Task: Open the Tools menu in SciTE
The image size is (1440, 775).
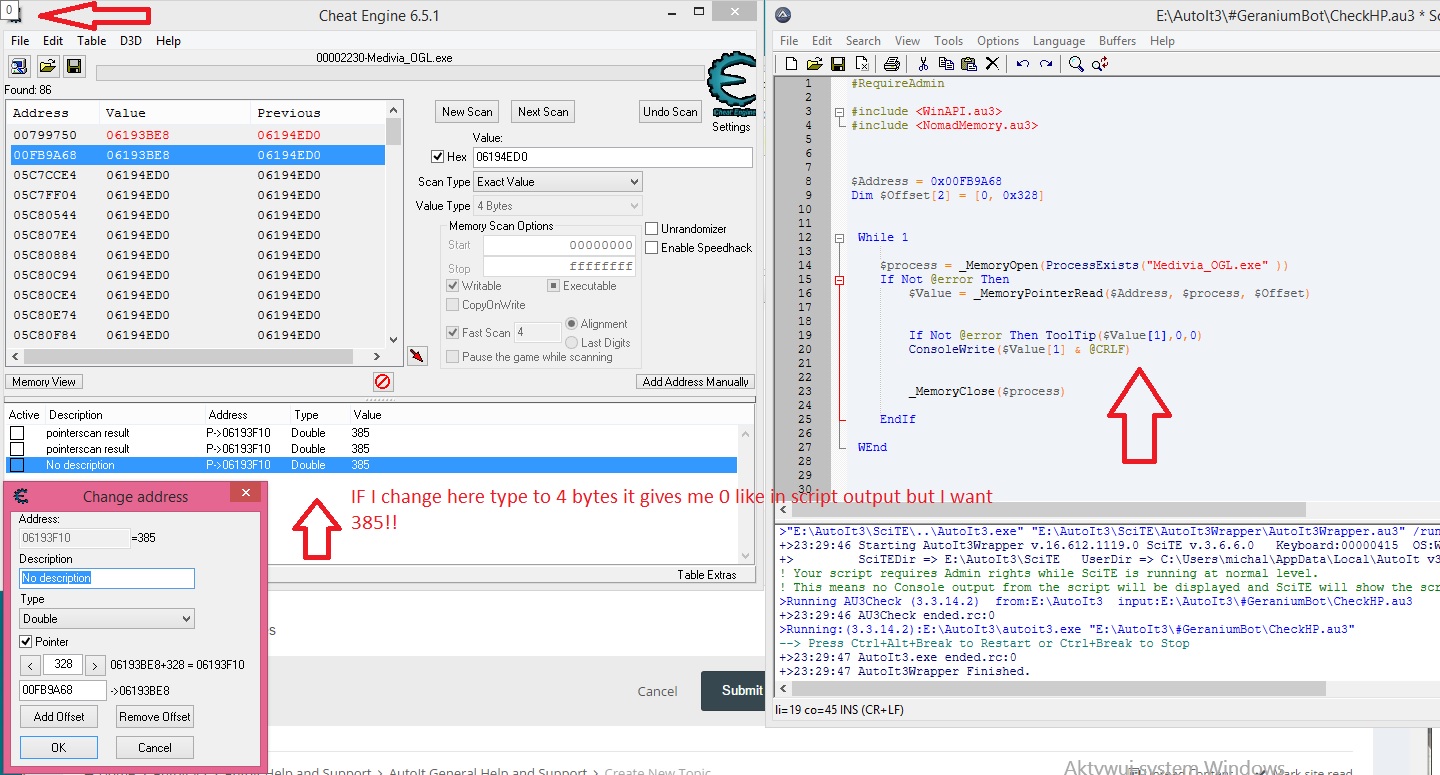Action: pos(948,41)
